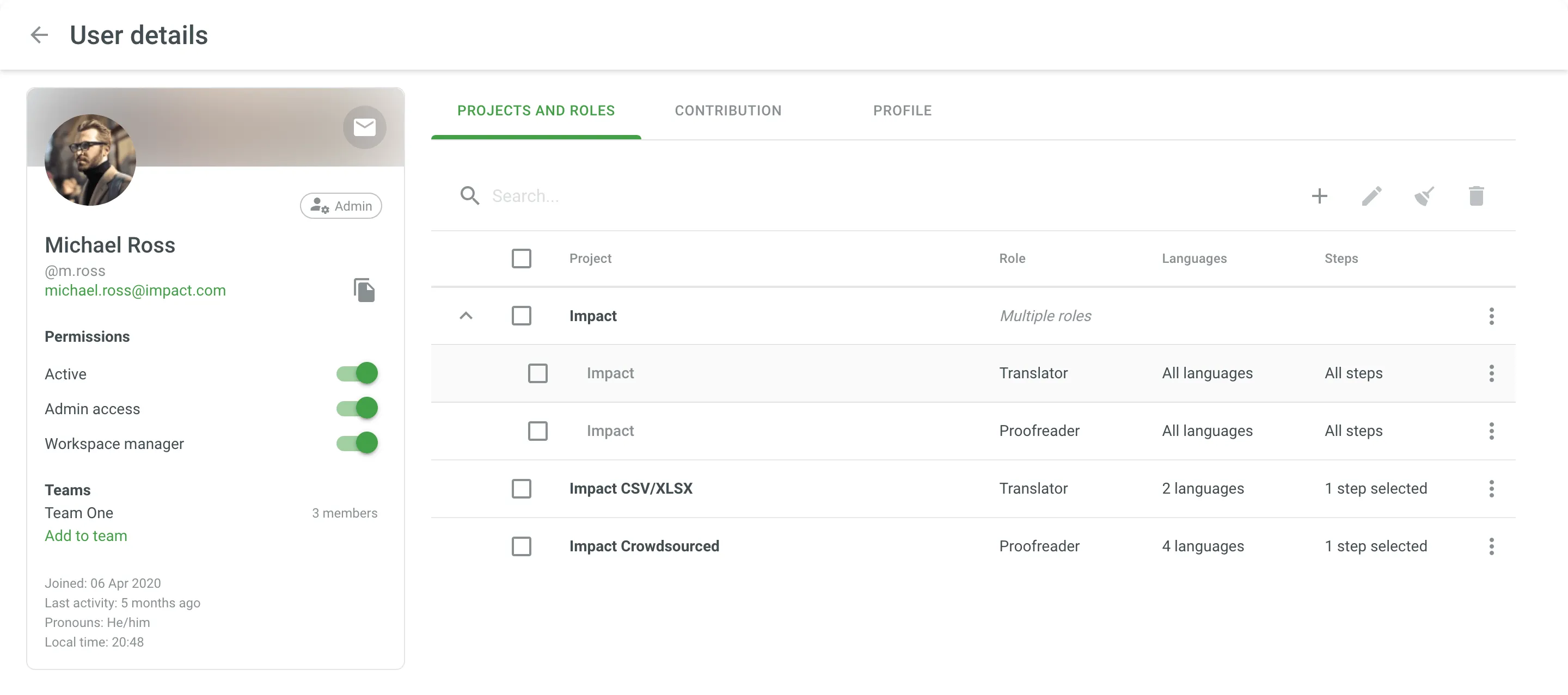The width and height of the screenshot is (1568, 695).
Task: Click 1 step selected in CSV/XLSX row
Action: click(x=1376, y=489)
